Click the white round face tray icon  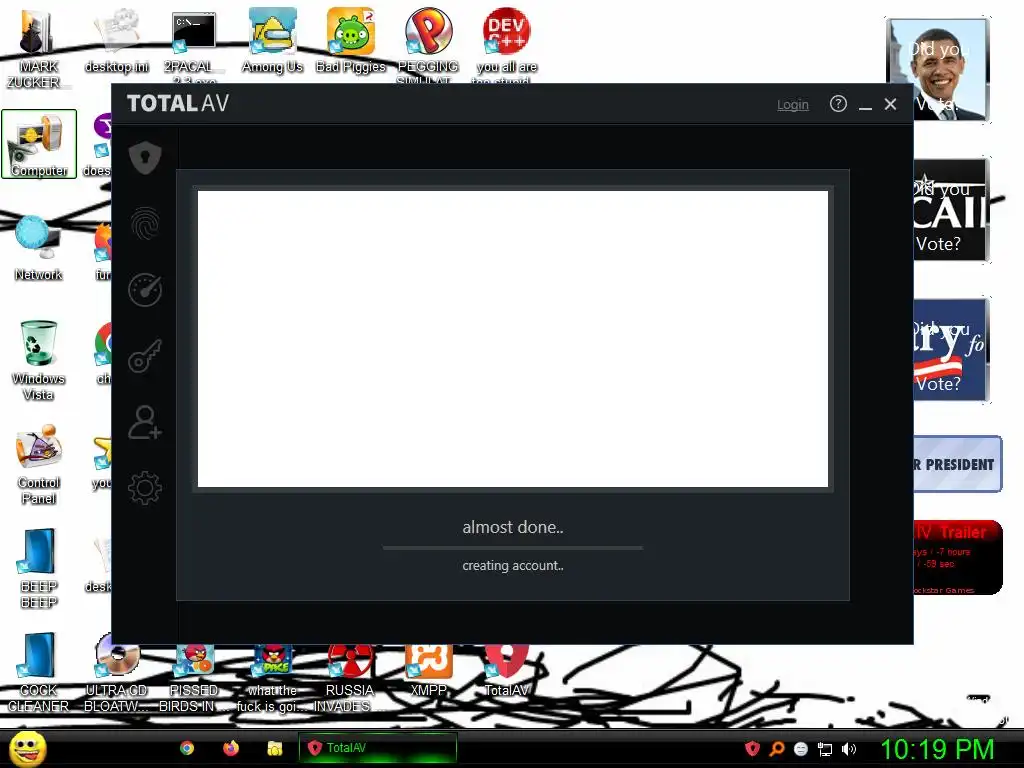click(801, 749)
